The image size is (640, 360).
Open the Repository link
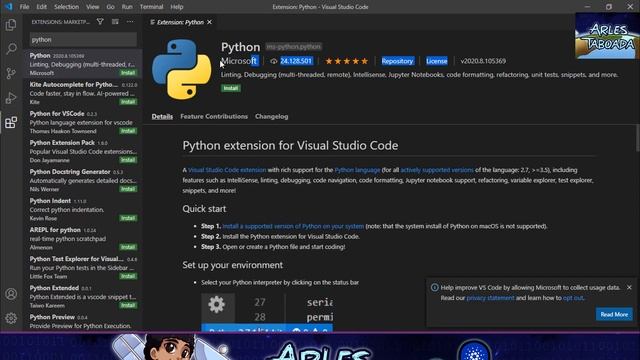coord(397,61)
